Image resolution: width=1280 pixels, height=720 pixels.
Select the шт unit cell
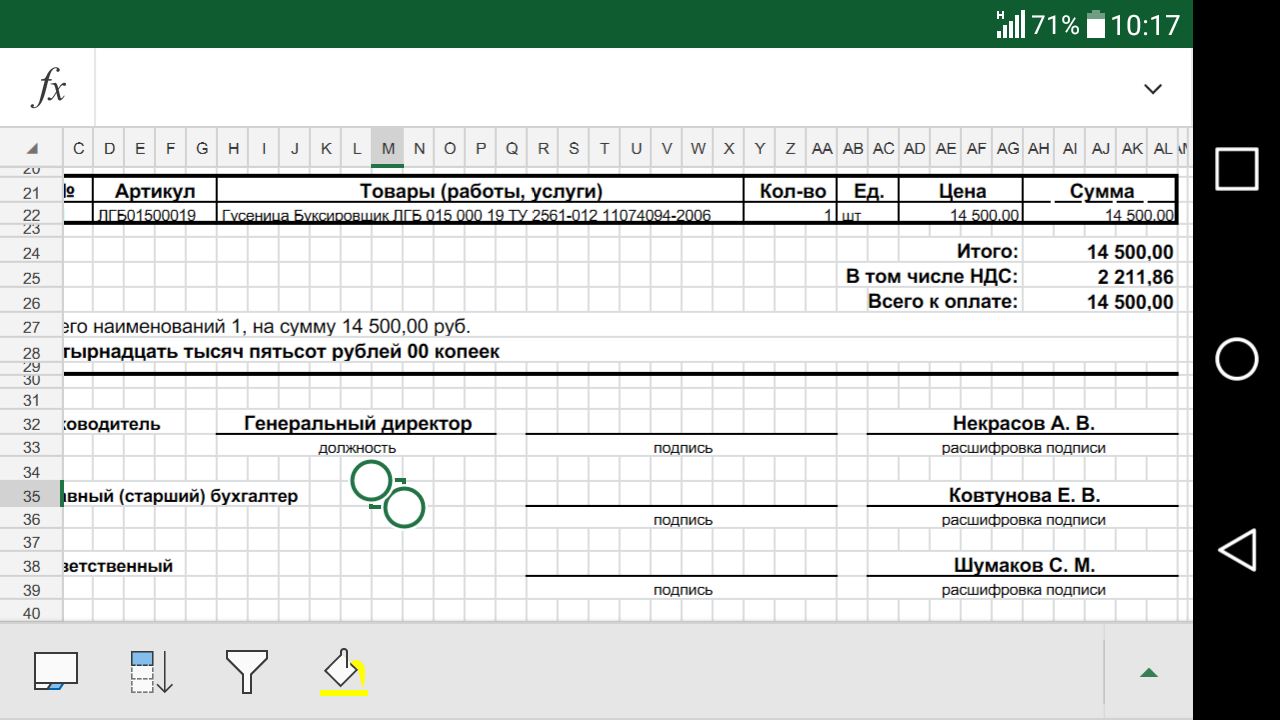click(868, 215)
